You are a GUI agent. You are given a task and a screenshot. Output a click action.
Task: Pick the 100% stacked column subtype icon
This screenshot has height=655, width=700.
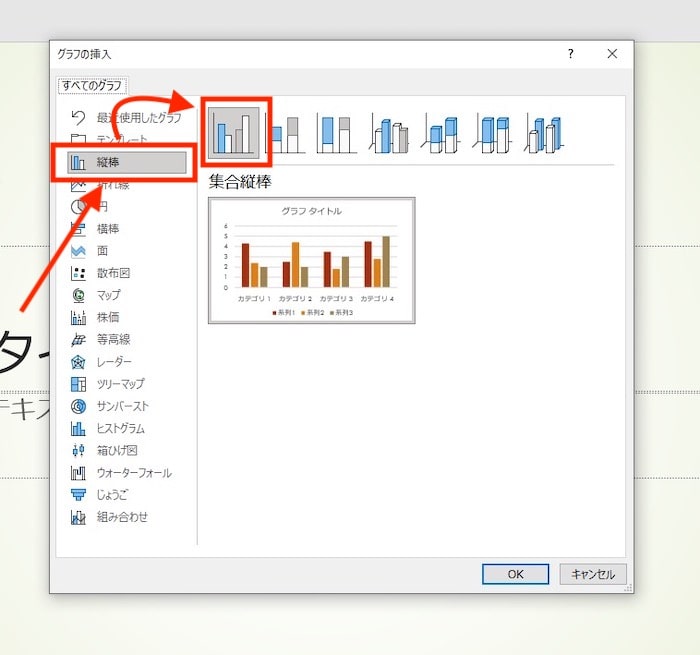(x=337, y=133)
